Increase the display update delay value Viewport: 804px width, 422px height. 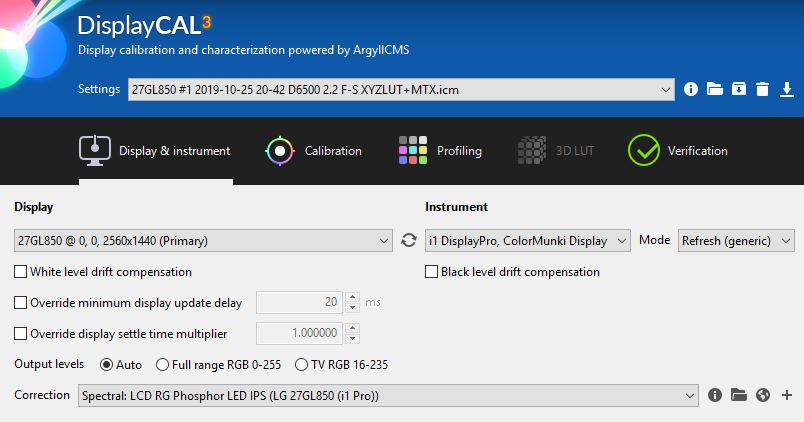tap(352, 297)
